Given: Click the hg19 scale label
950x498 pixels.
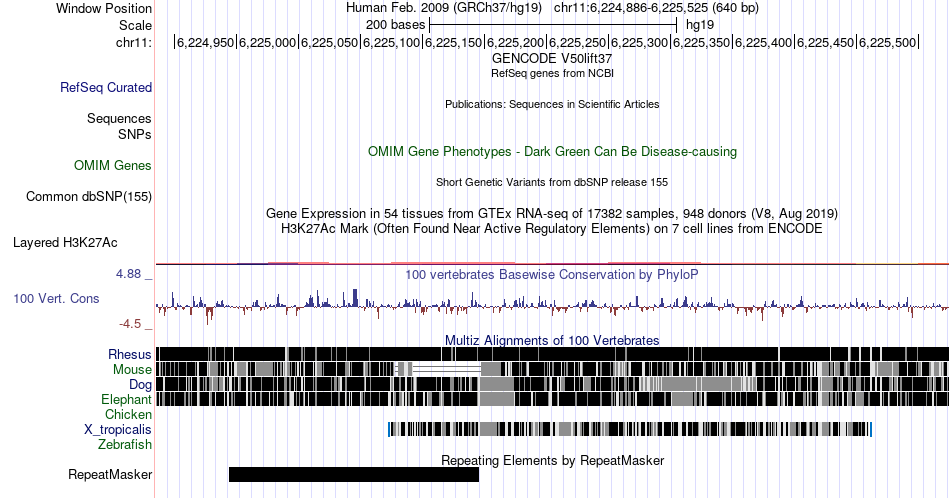Looking at the screenshot, I should click(x=700, y=25).
